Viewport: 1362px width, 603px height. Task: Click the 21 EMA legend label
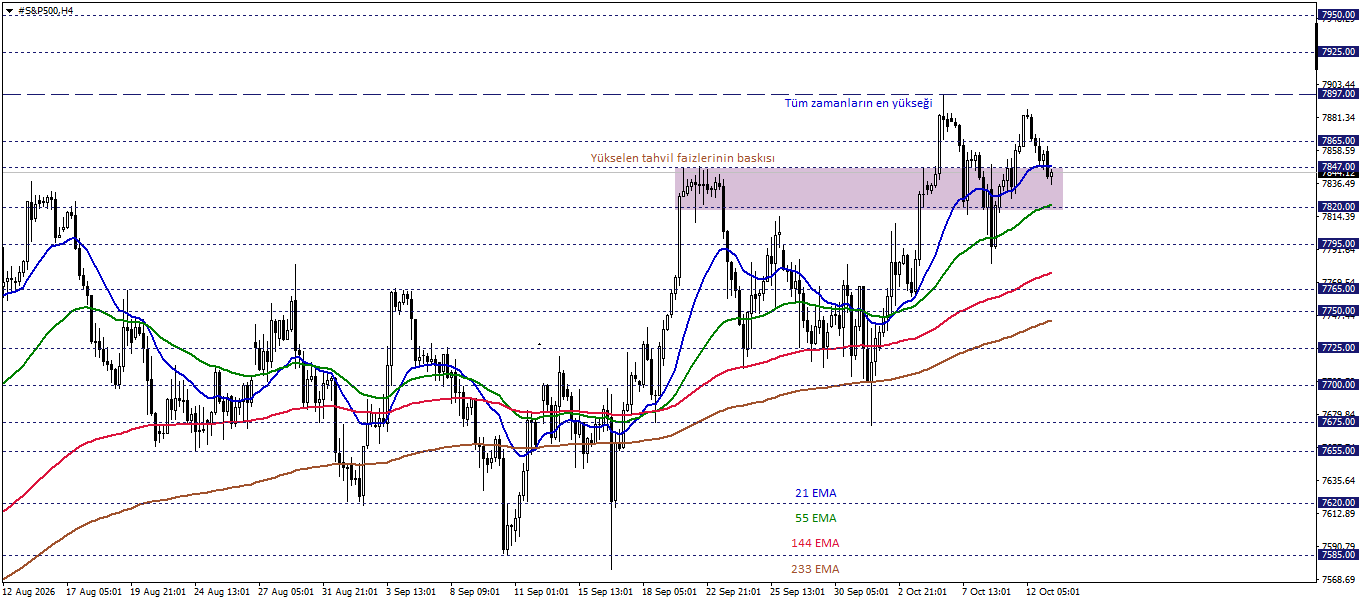[816, 493]
